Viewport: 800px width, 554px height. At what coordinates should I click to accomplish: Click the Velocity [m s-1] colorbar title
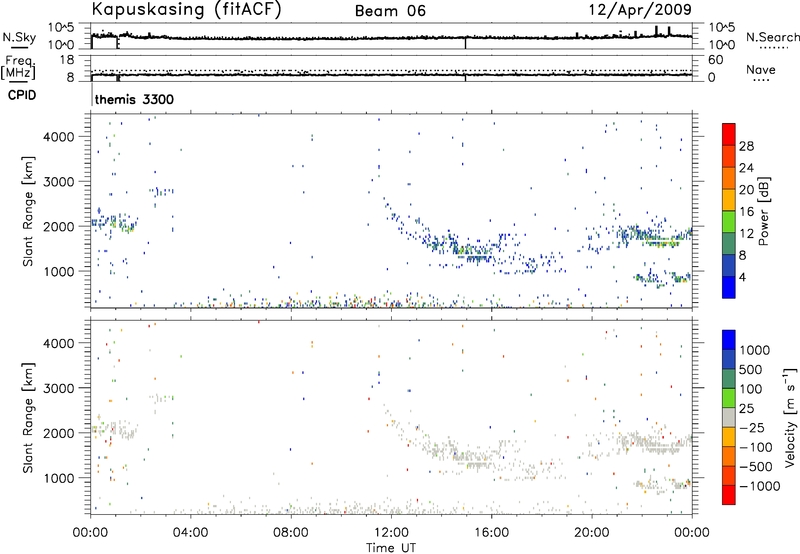tap(790, 417)
